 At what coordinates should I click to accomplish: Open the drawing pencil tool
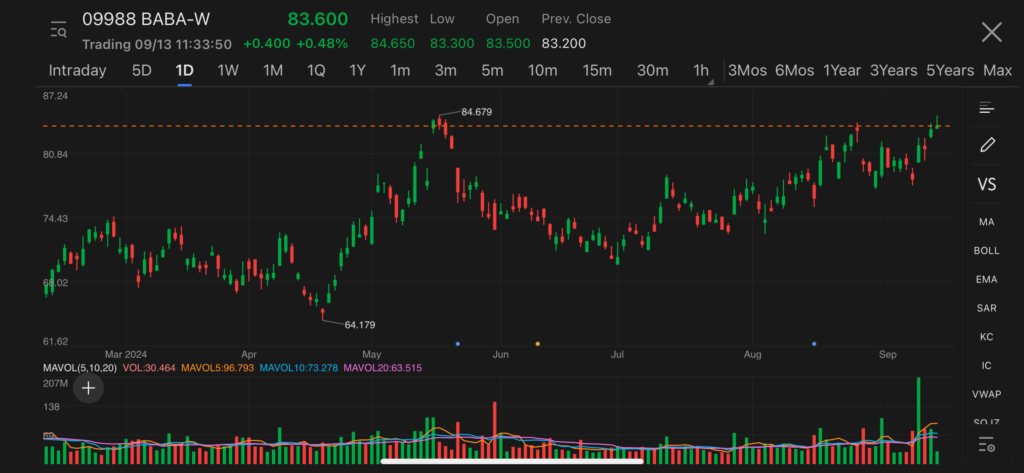pyautogui.click(x=987, y=145)
